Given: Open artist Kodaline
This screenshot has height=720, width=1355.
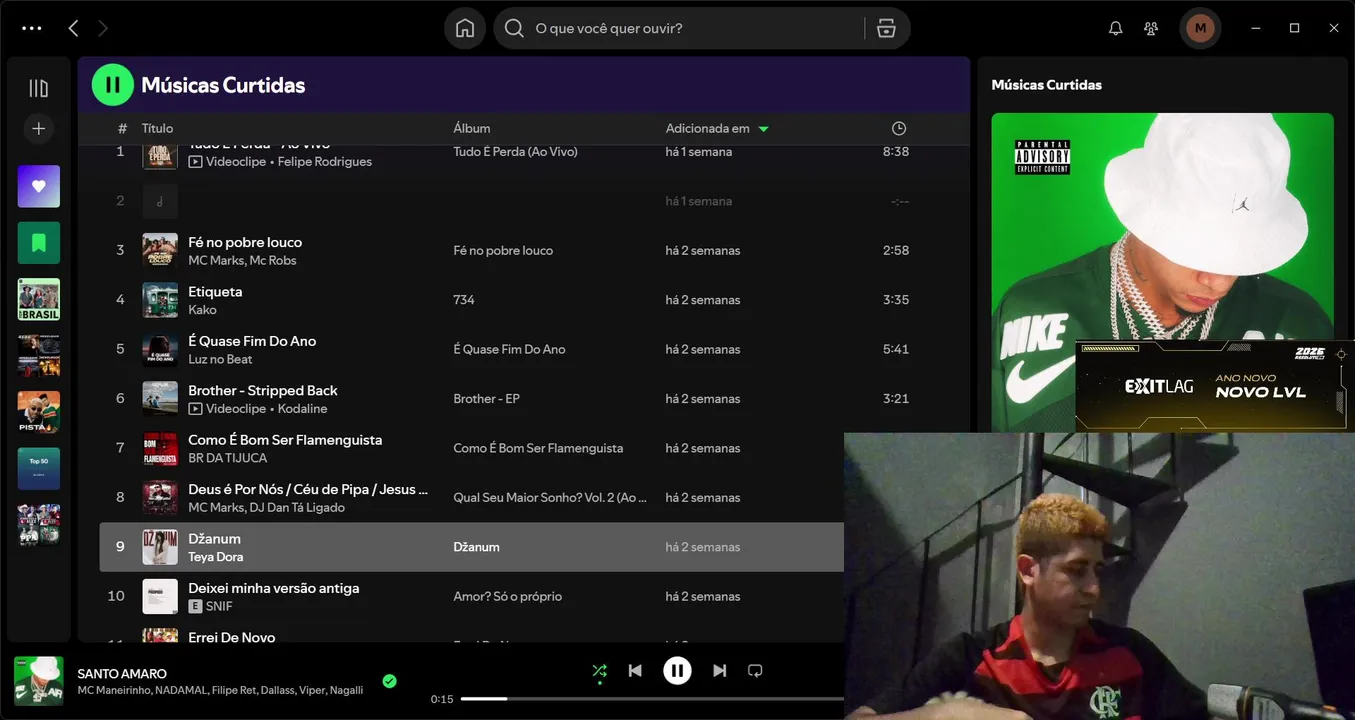Looking at the screenshot, I should tap(302, 409).
